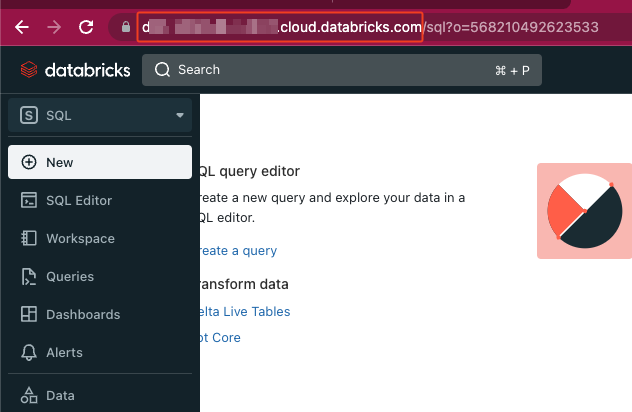This screenshot has width=632, height=412.
Task: Focus the Search input field
Action: coord(330,70)
